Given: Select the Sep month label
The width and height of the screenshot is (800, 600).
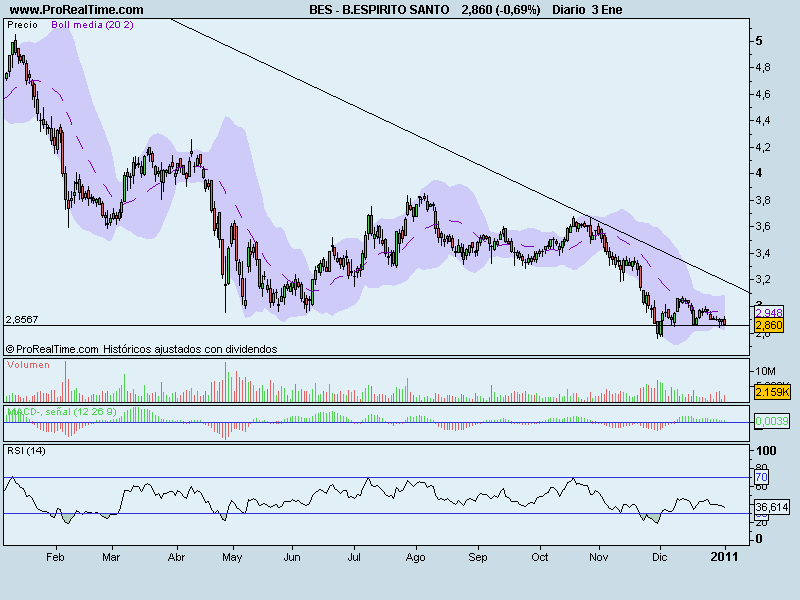Looking at the screenshot, I should pyautogui.click(x=478, y=558).
